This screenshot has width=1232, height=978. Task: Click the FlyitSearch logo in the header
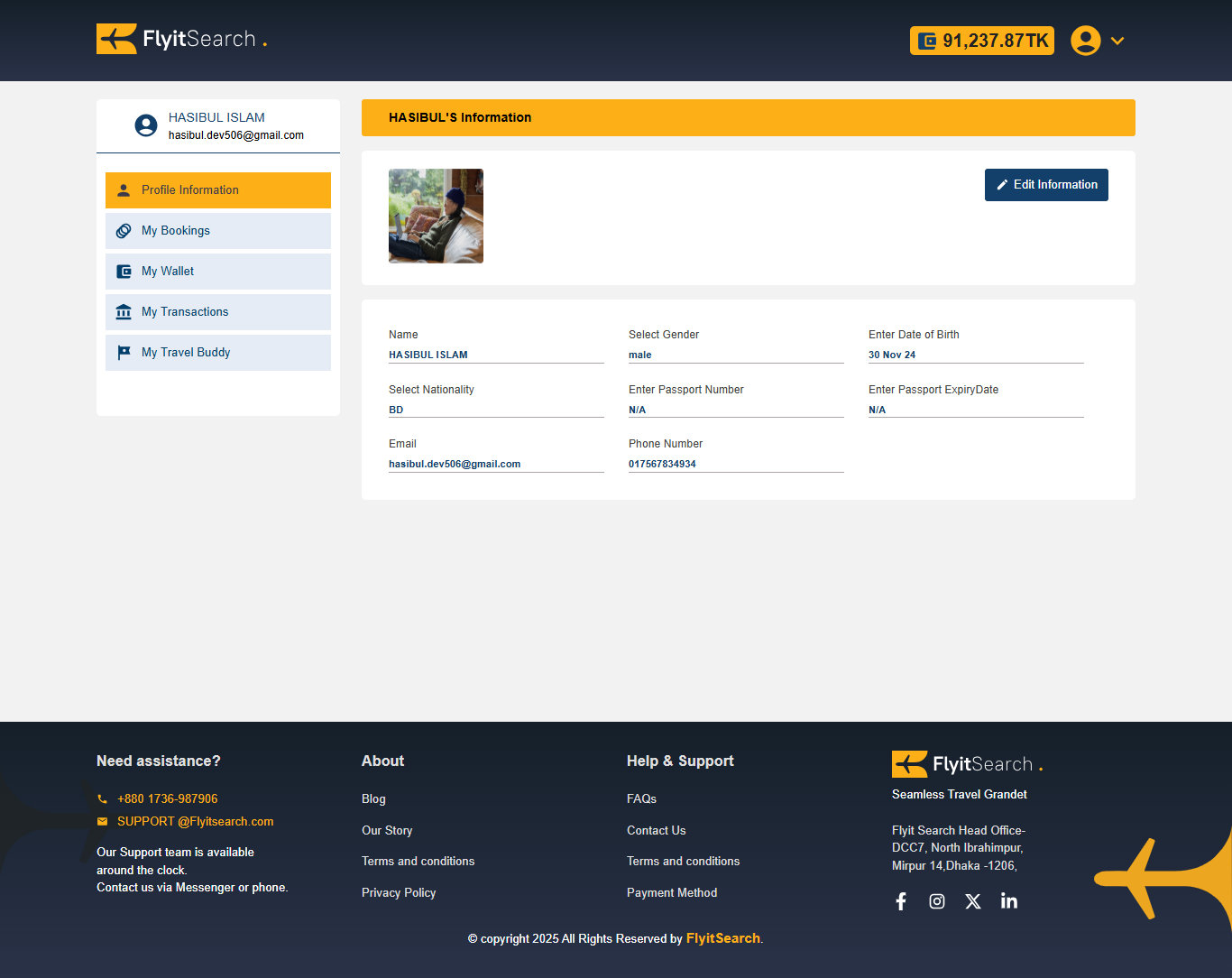[x=179, y=38]
